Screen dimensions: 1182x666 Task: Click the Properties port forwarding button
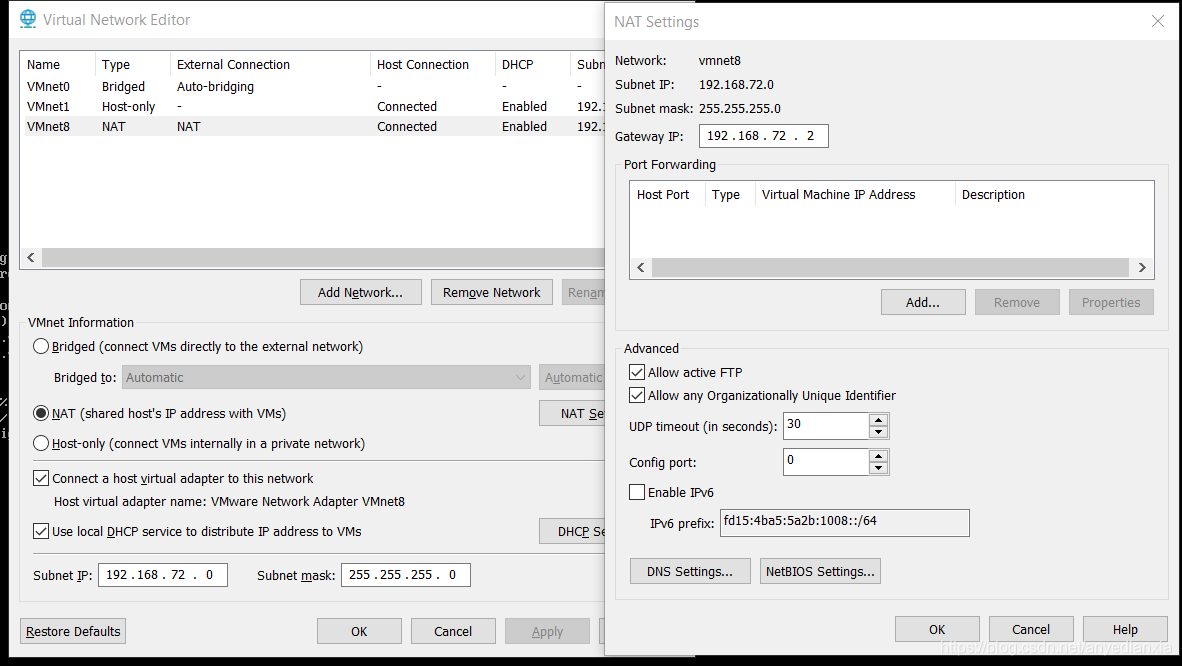pyautogui.click(x=1111, y=302)
